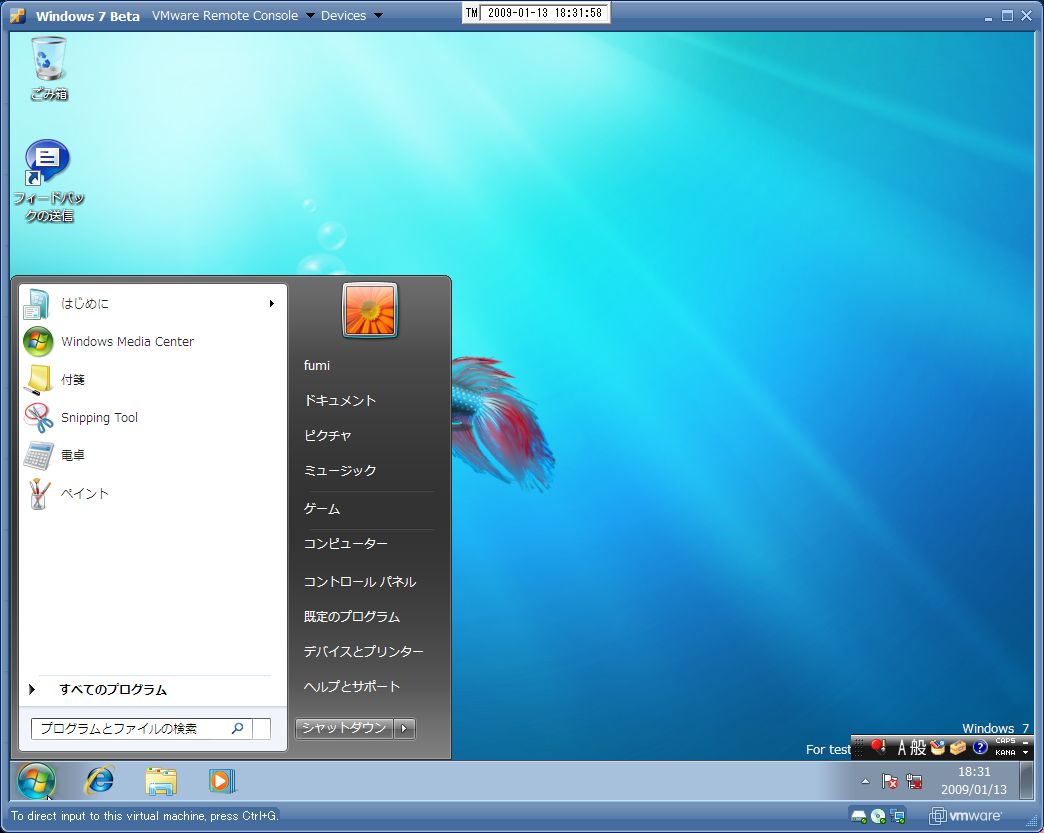Click the Show Desktop strip beside the clock
This screenshot has height=833, width=1044.
1026,780
